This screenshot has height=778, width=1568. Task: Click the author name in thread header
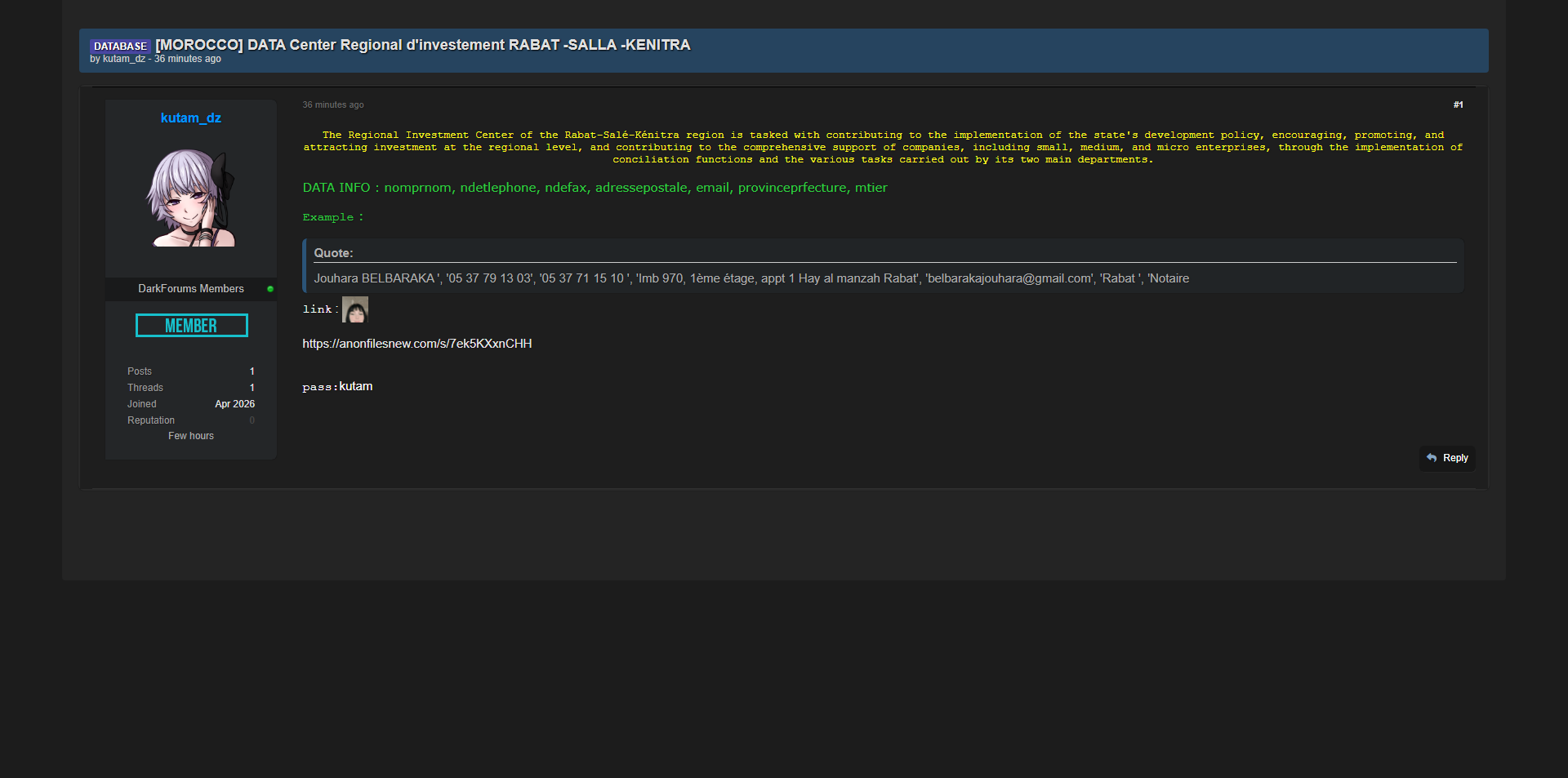click(x=124, y=59)
